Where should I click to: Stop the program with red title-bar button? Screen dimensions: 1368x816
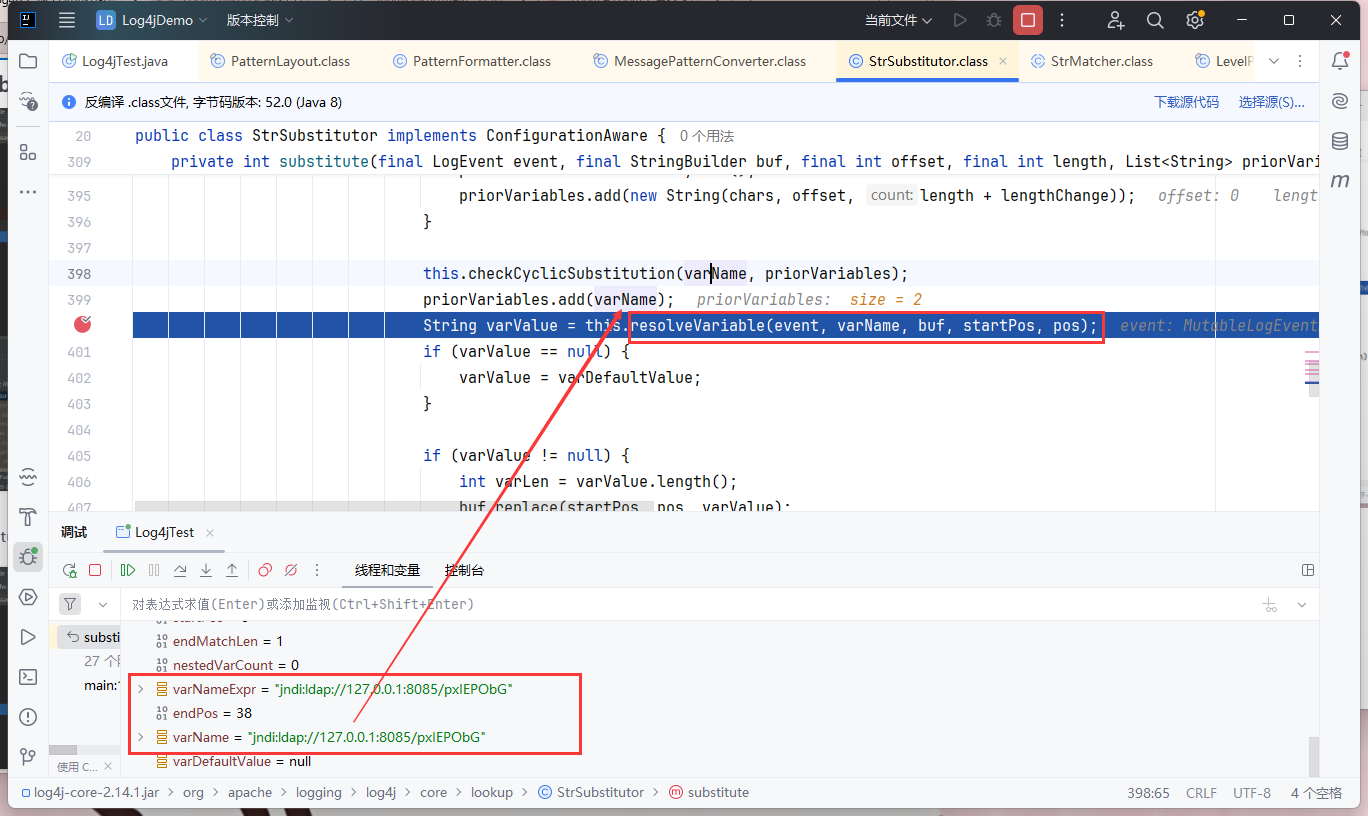point(1027,20)
